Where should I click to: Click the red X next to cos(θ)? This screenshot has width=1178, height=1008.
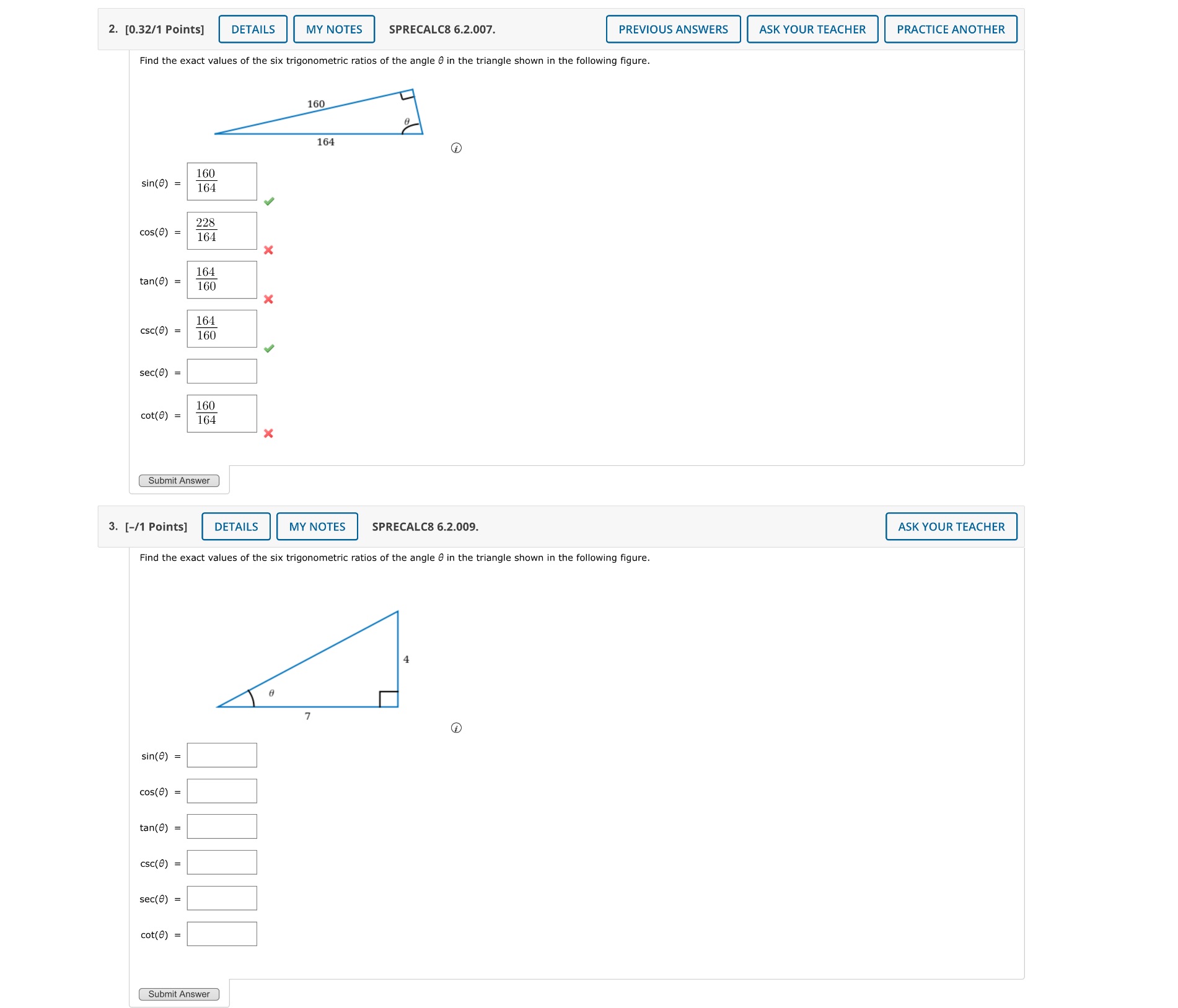tap(268, 250)
